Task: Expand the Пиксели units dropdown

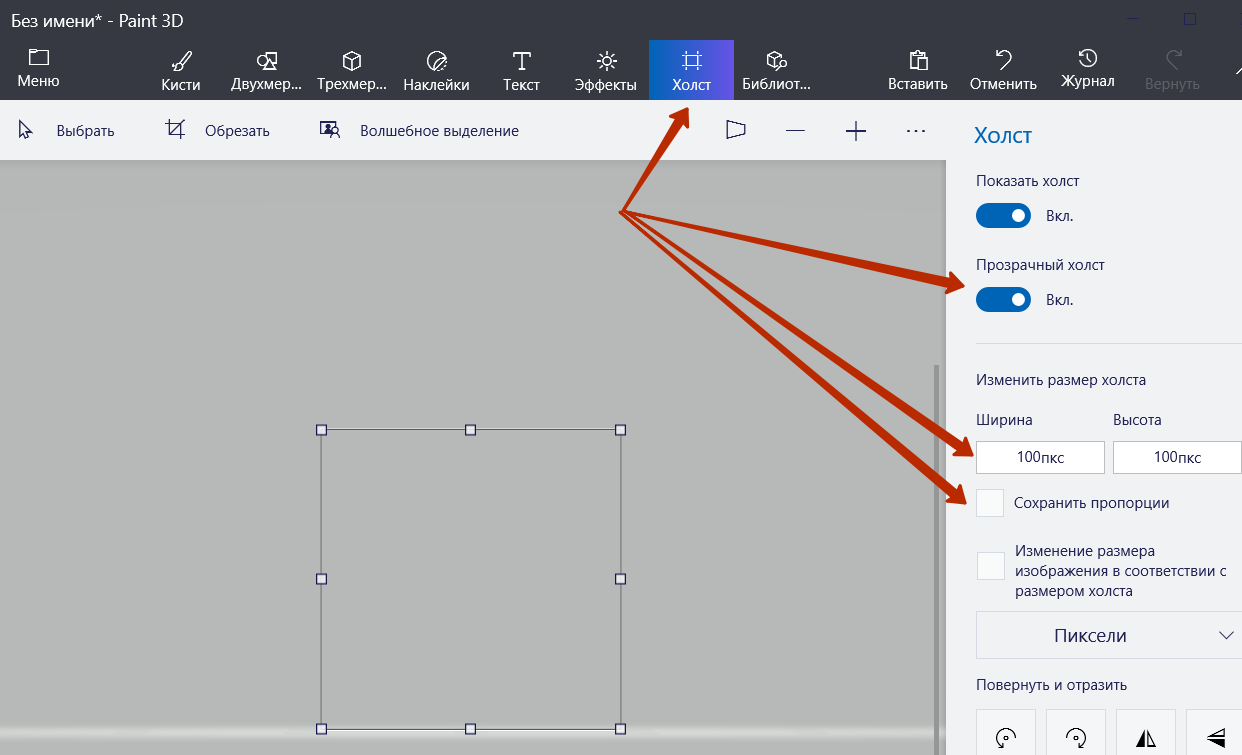Action: pos(1109,635)
